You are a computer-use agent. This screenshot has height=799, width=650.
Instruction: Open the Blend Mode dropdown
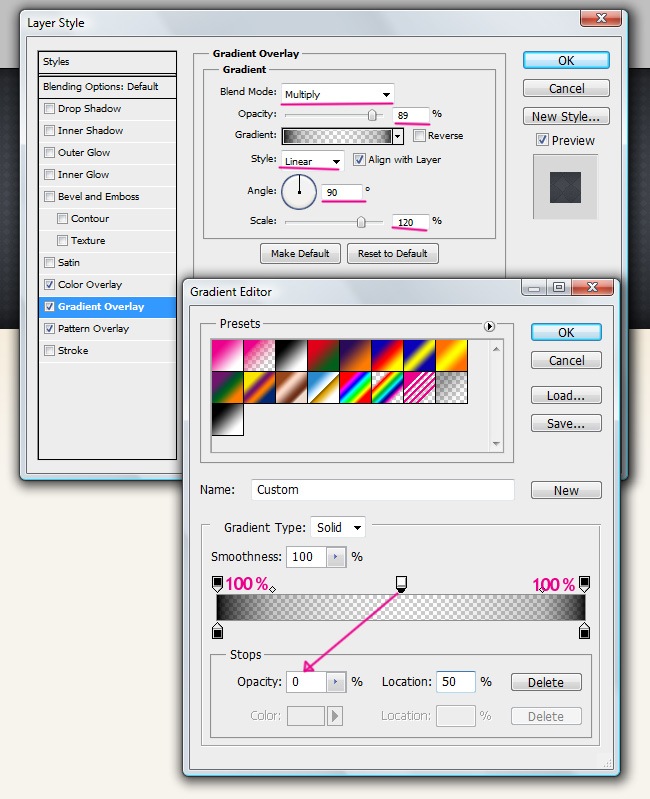click(x=337, y=95)
